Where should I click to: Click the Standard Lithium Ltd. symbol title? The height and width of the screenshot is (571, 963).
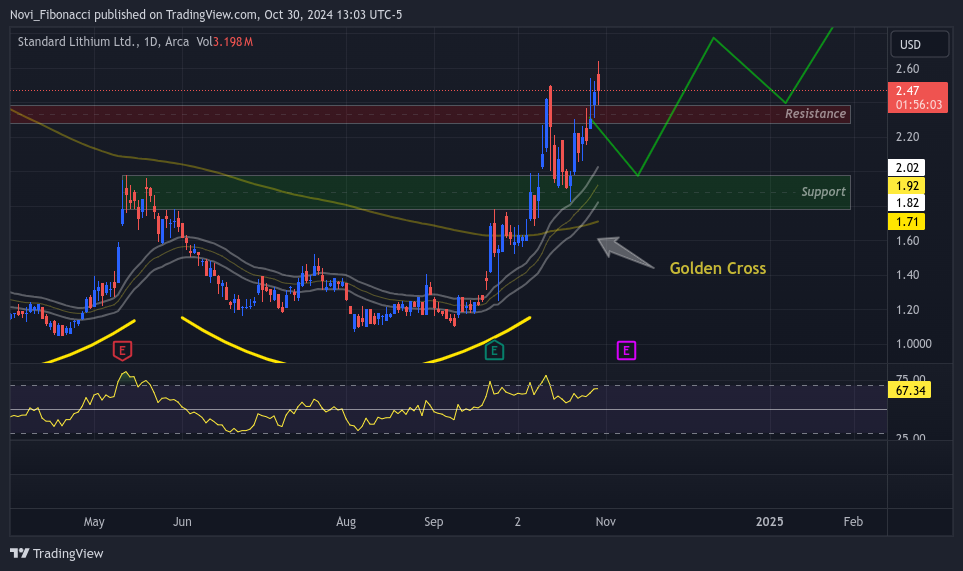coord(77,42)
